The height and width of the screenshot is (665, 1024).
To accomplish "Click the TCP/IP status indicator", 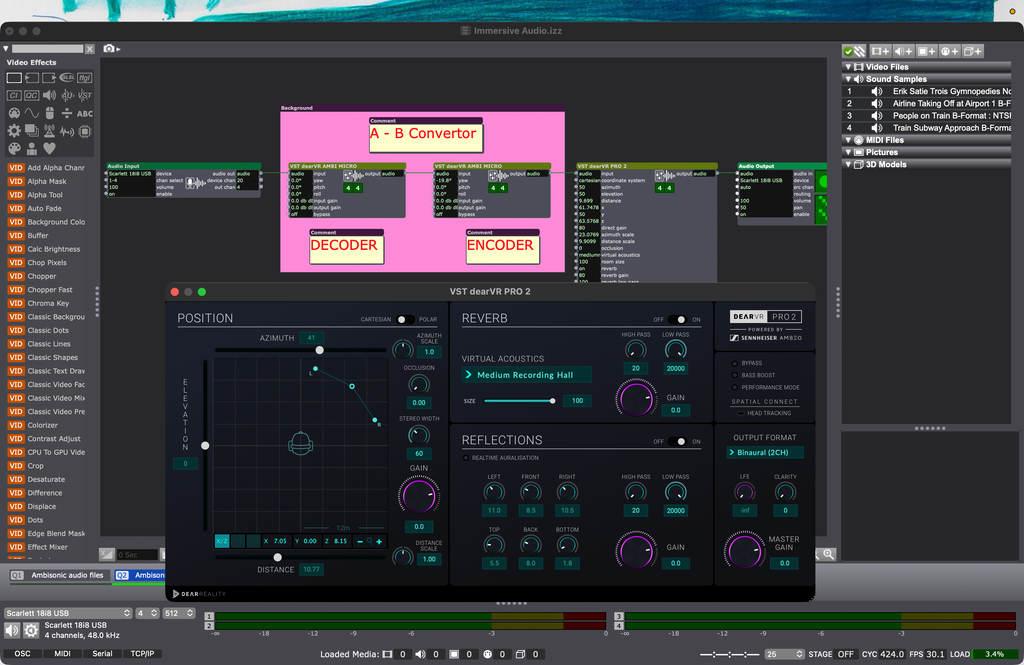I will pos(142,654).
